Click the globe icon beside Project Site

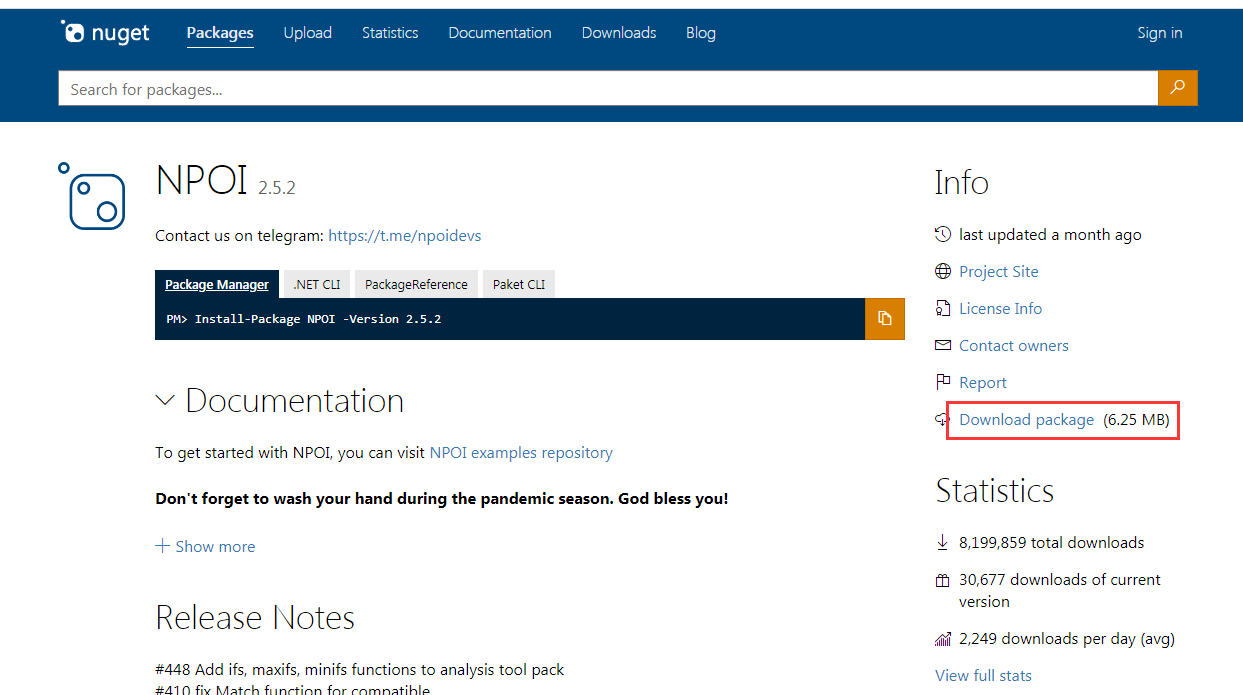941,271
